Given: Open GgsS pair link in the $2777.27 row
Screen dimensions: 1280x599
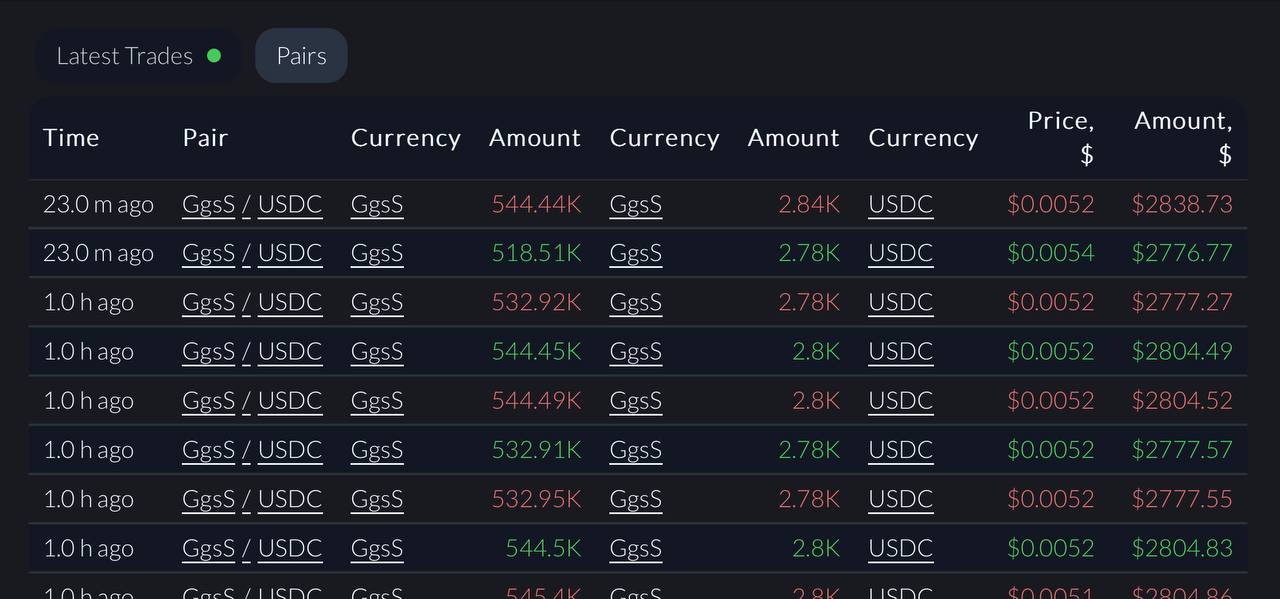Looking at the screenshot, I should click(x=208, y=303).
